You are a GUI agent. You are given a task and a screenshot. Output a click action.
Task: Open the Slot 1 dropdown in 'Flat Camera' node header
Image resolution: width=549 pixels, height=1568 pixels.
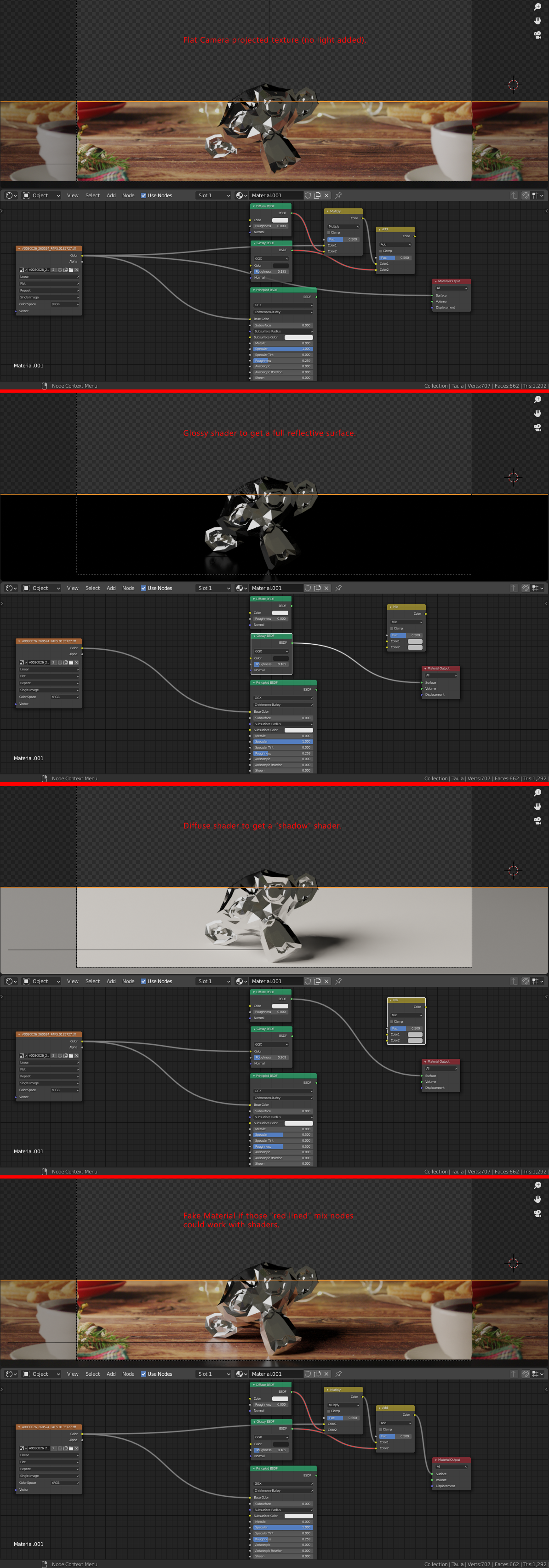(x=214, y=195)
